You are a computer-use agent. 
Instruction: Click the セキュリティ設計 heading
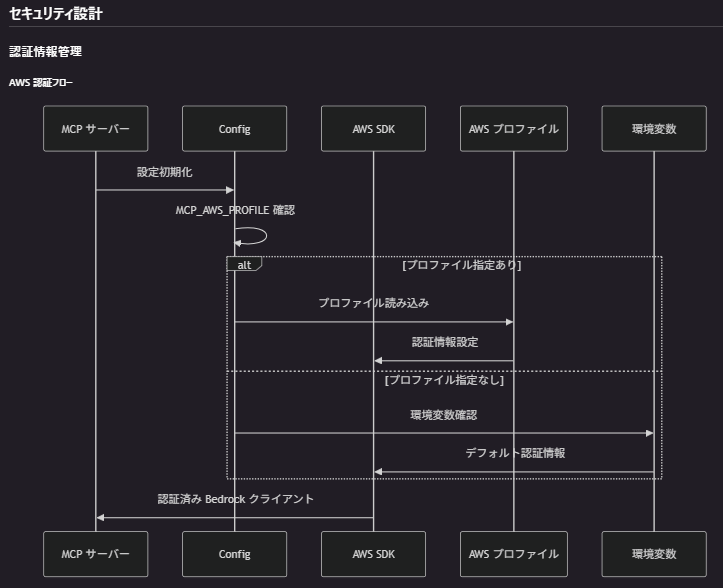click(x=56, y=13)
